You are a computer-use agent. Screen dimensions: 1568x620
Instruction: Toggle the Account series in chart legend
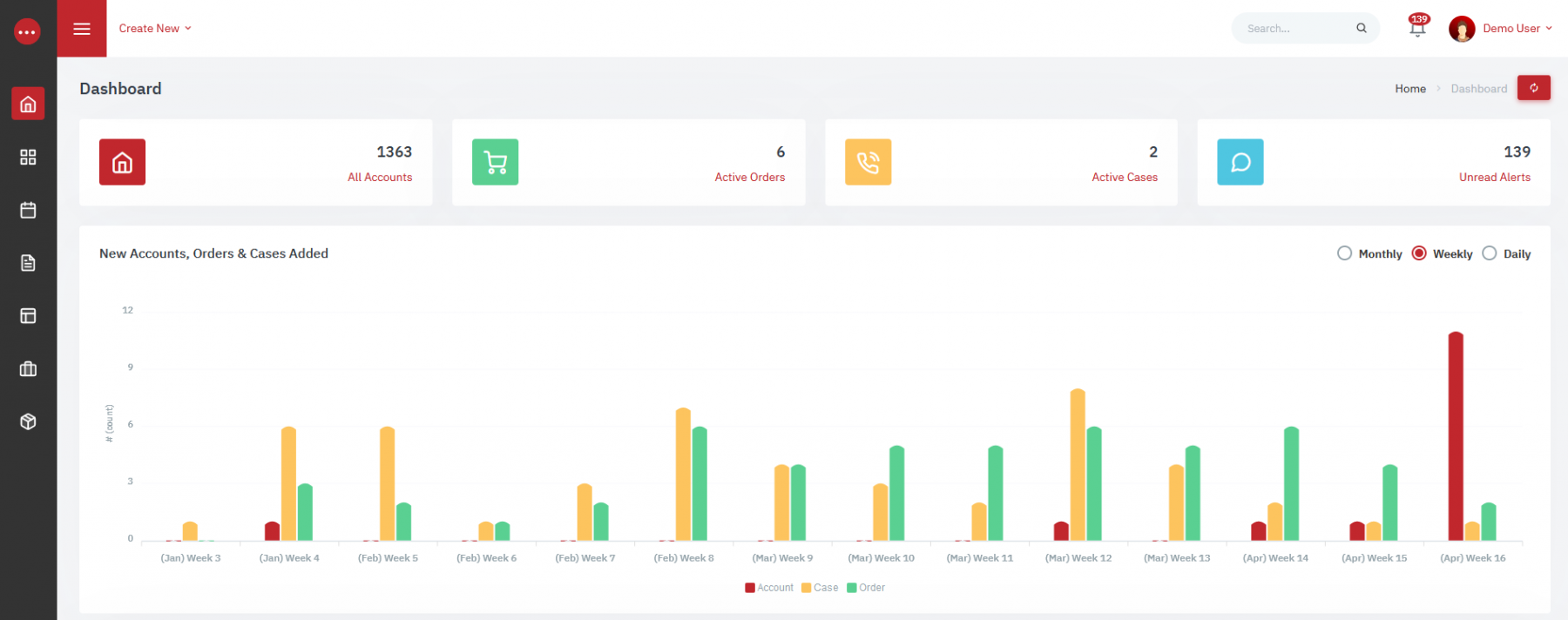point(769,588)
